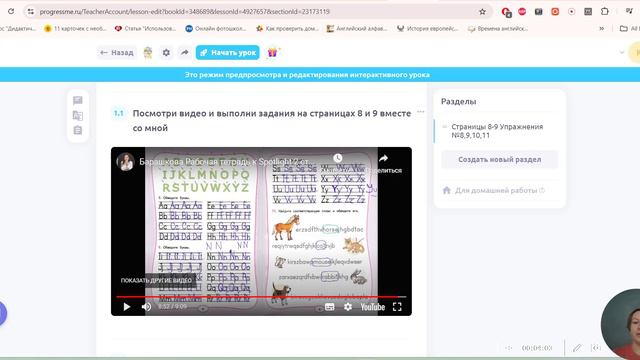Image resolution: width=640 pixels, height=360 pixels.
Task: Click the info icon next to 'Для домашней работы'
Action: 542,190
